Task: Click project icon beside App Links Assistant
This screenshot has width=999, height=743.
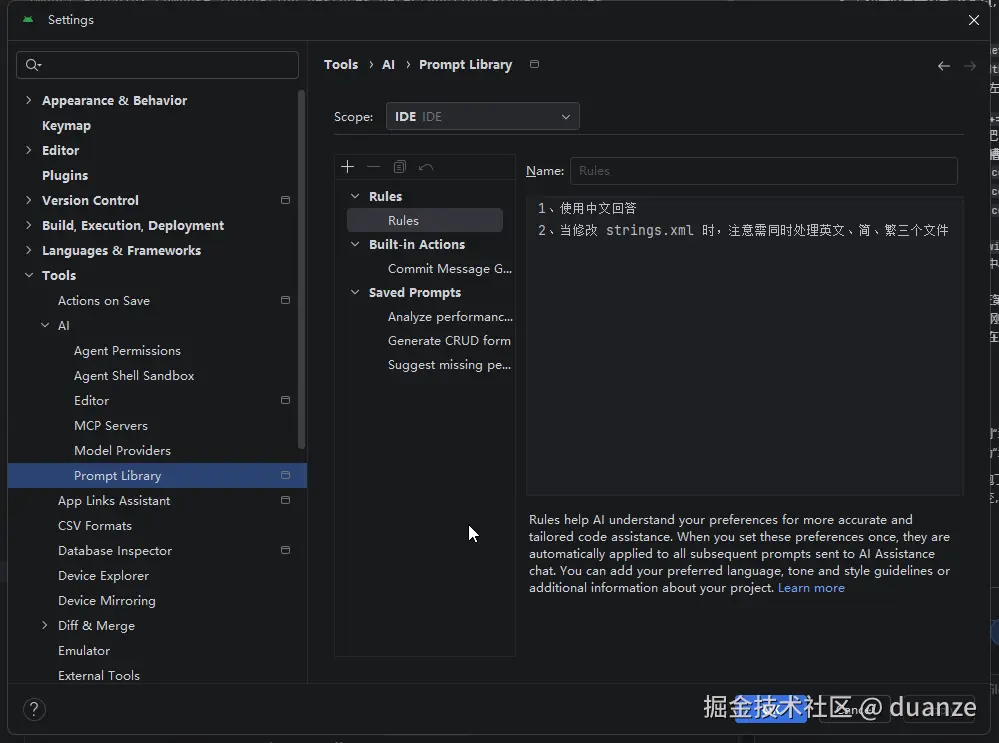Action: 285,500
